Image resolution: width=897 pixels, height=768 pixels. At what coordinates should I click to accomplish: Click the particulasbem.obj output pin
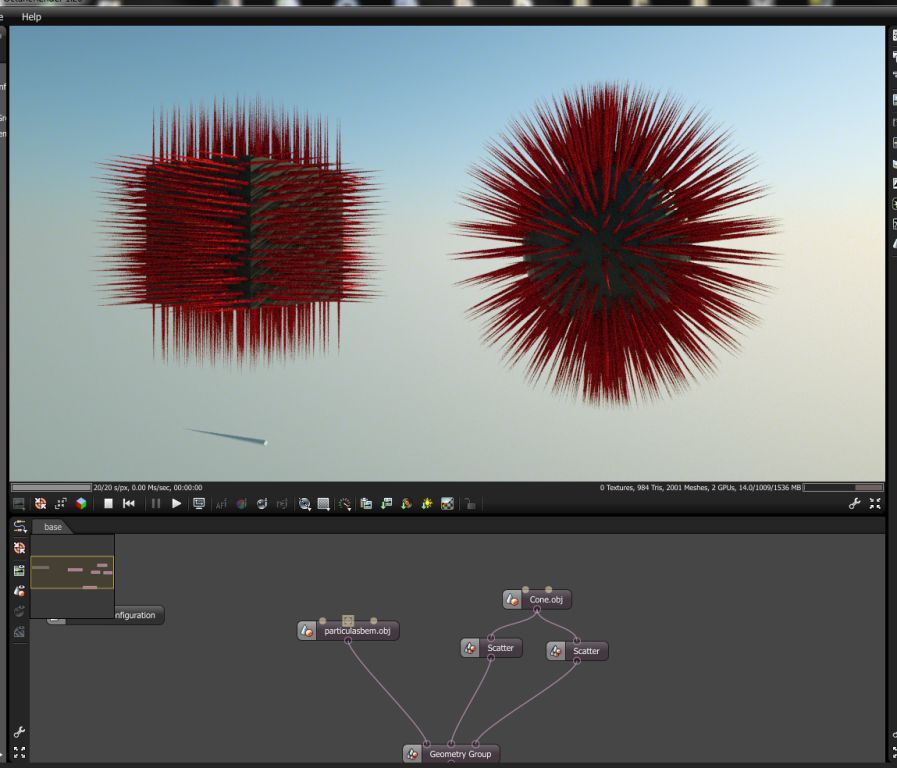348,640
